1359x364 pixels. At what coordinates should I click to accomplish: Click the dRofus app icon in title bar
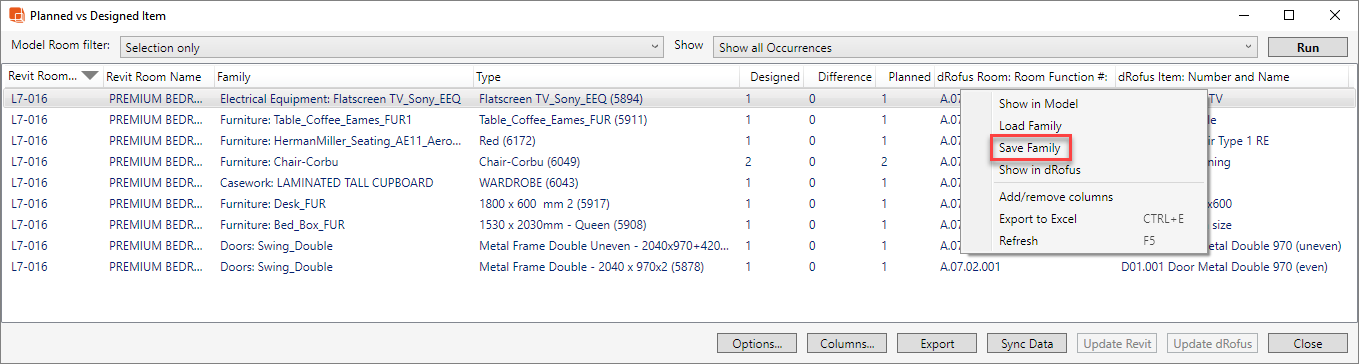[16, 16]
